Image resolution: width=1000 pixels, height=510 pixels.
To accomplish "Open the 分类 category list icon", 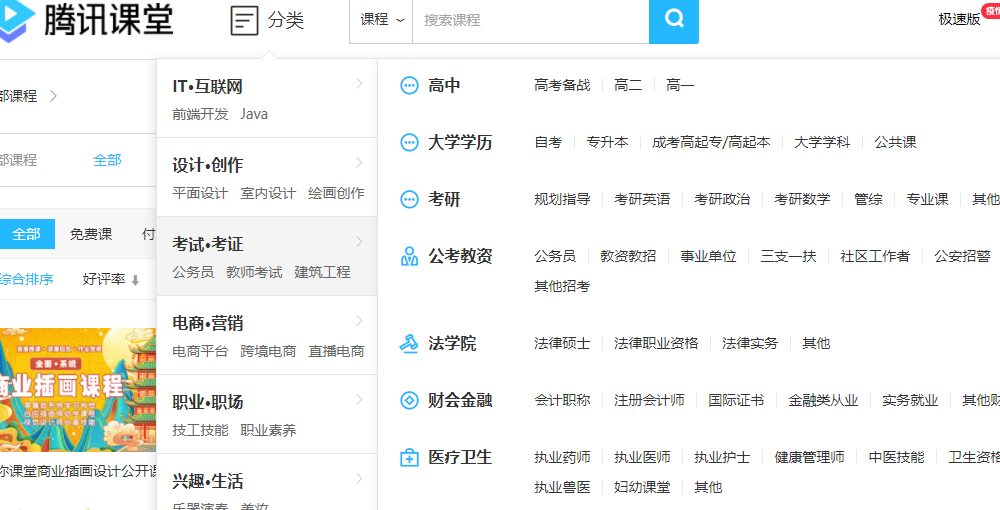I will (244, 20).
